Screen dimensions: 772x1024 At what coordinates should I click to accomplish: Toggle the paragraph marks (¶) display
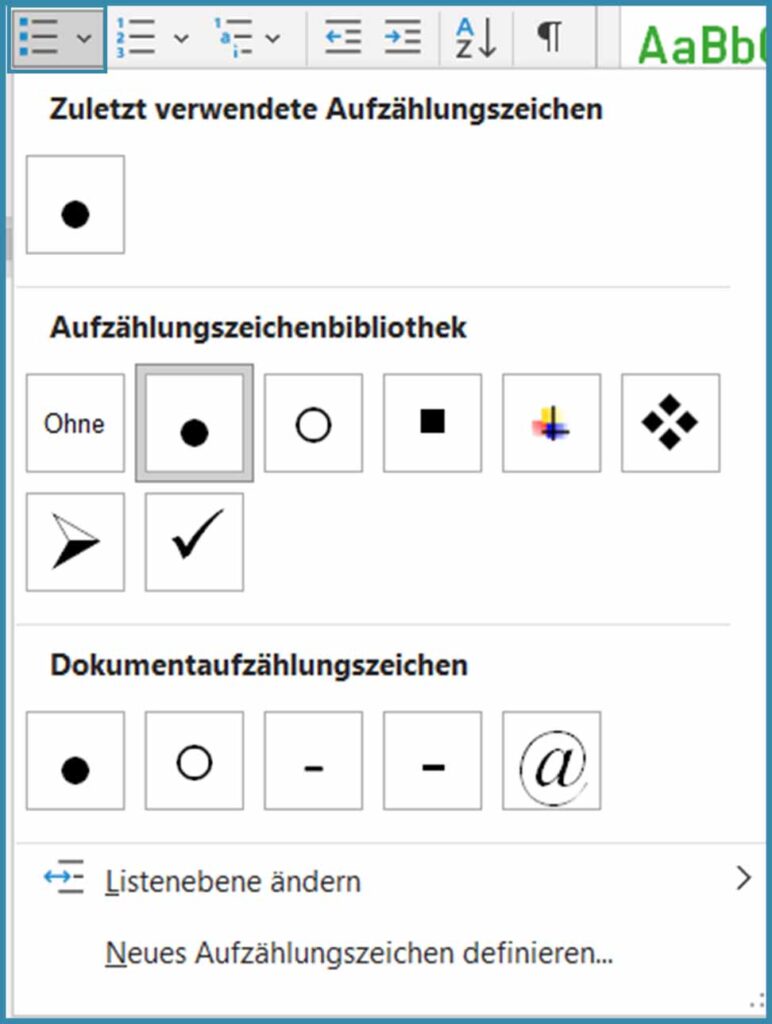549,38
